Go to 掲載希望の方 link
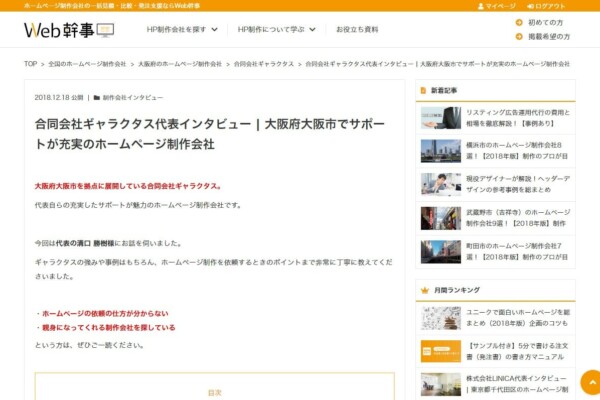The height and width of the screenshot is (400, 600). 549,37
